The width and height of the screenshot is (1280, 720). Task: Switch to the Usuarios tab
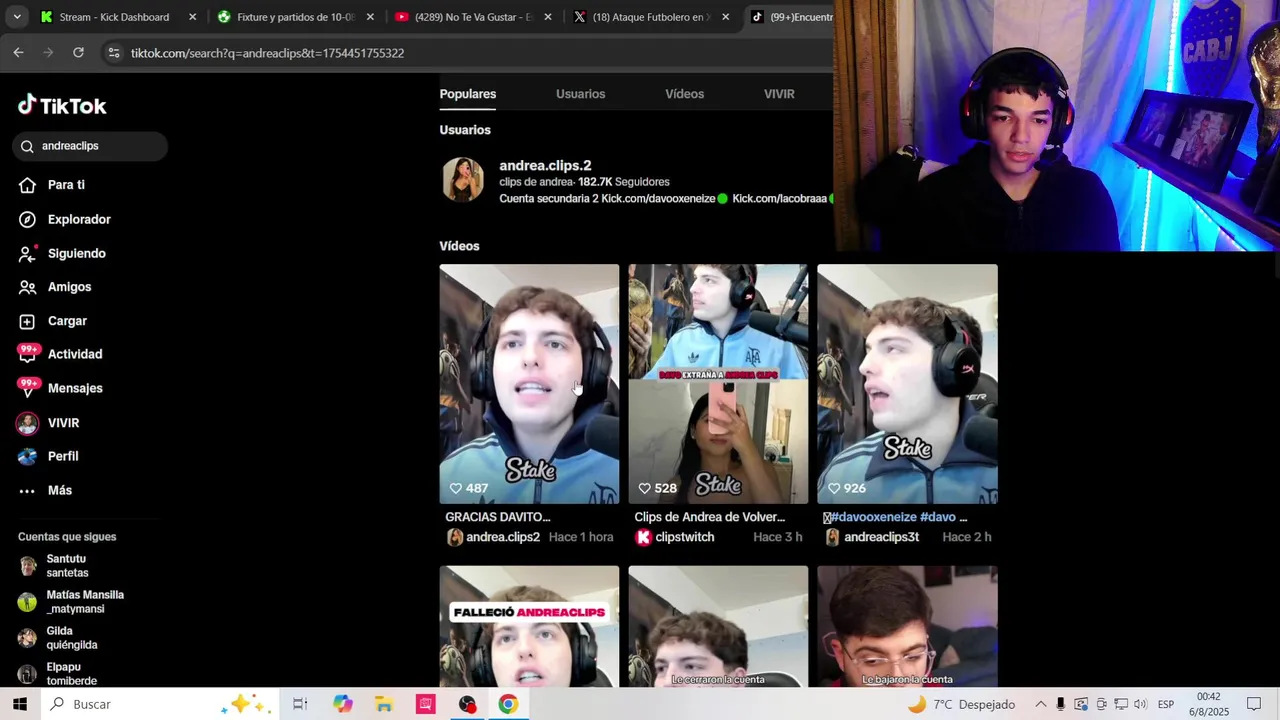point(580,94)
